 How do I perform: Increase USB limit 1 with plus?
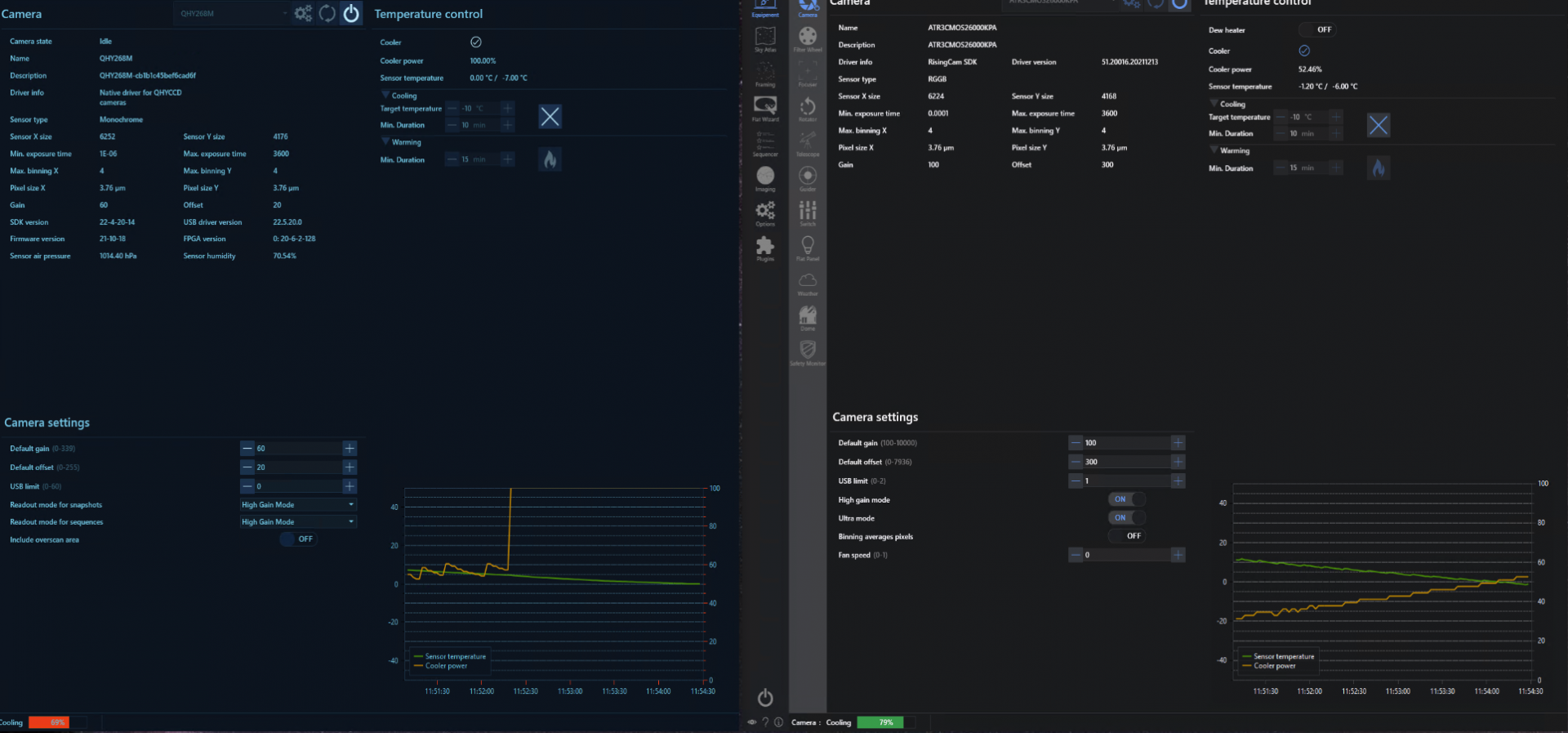tap(1178, 480)
